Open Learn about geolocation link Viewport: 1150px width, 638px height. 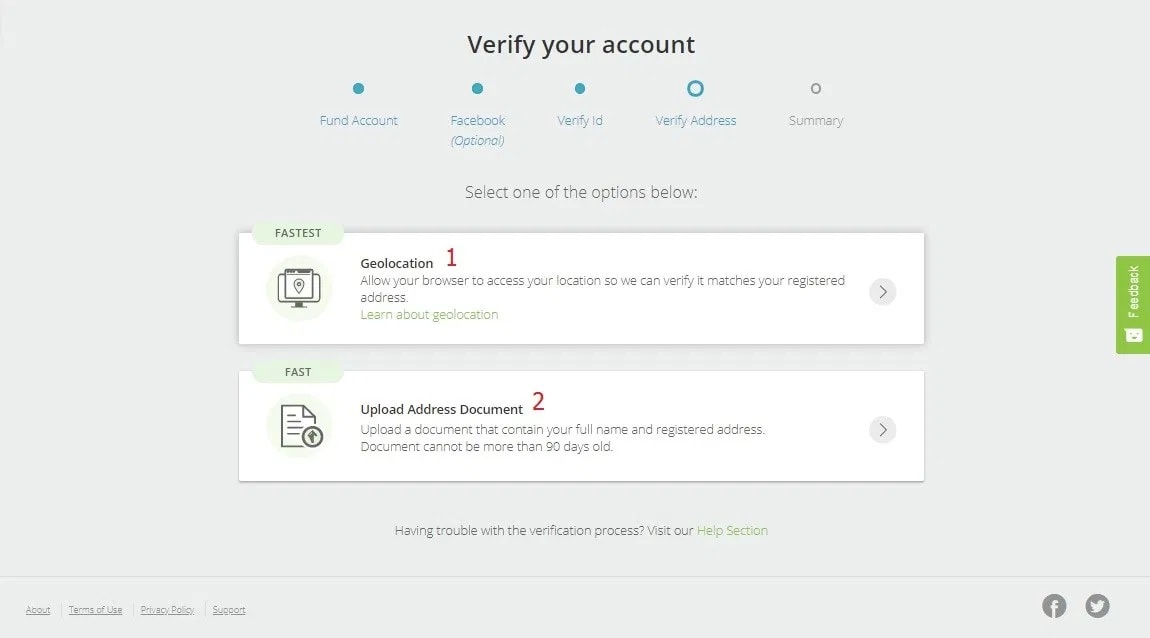(x=429, y=315)
